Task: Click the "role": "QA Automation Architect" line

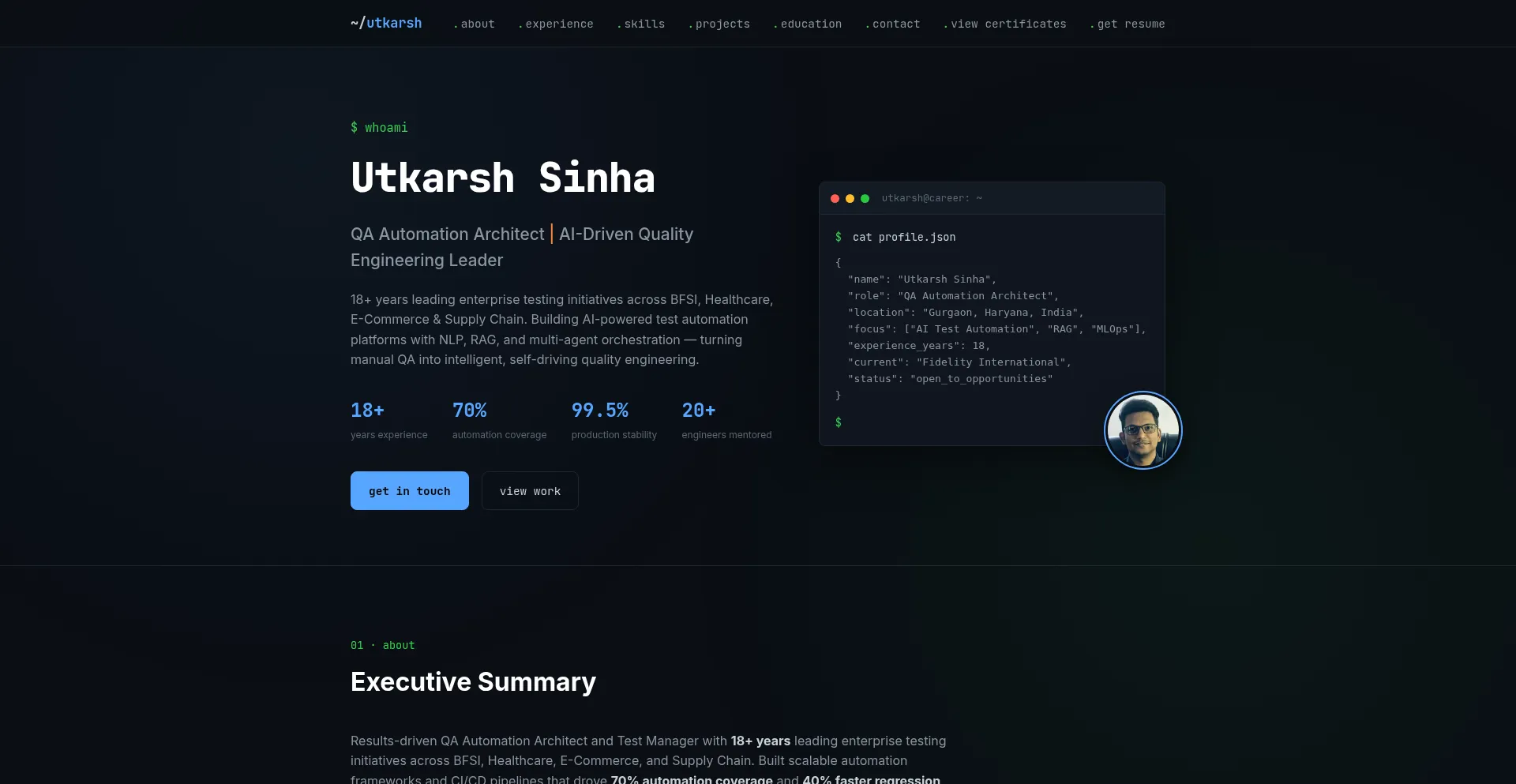Action: [x=953, y=296]
